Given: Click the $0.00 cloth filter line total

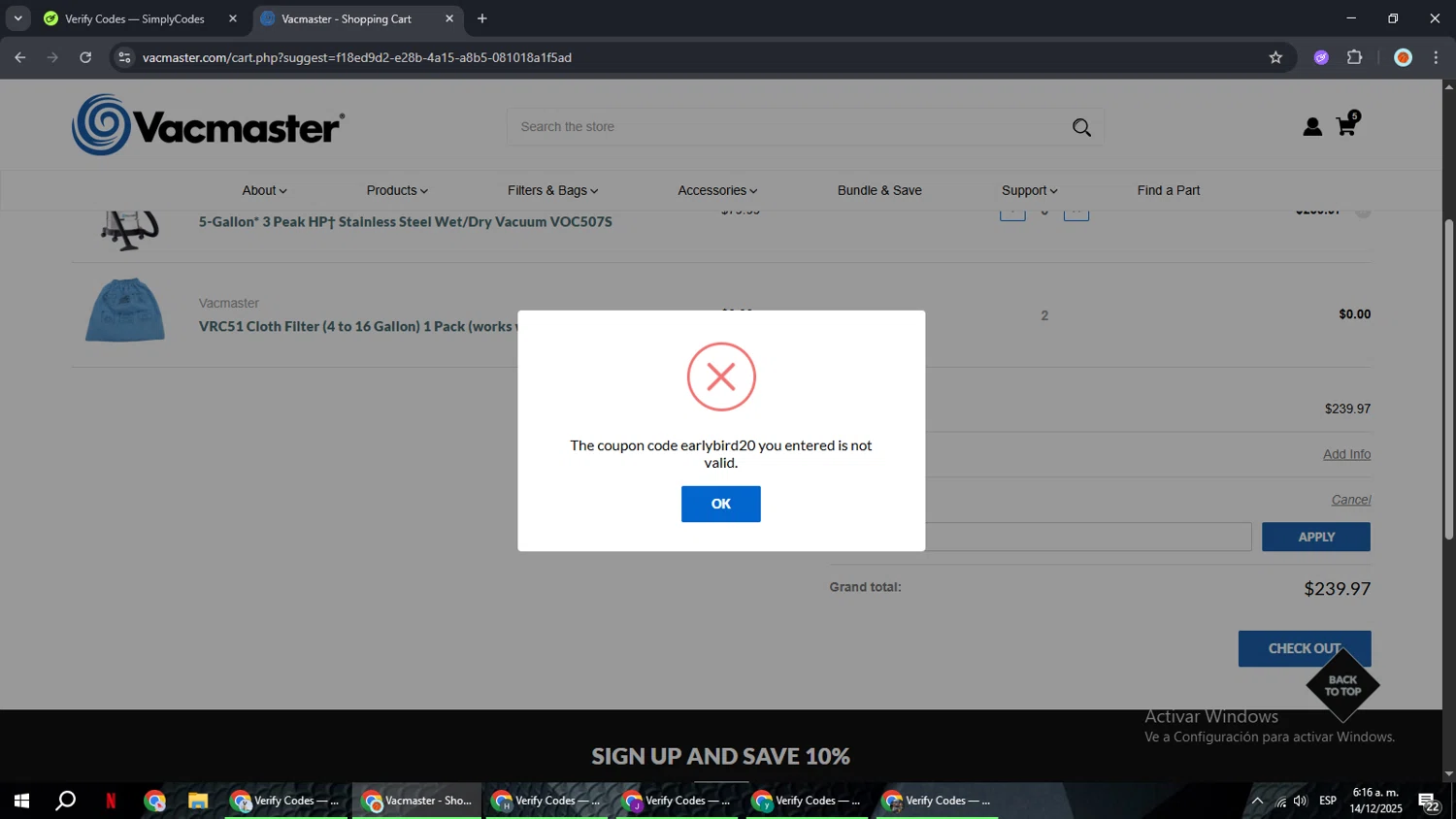Looking at the screenshot, I should point(1354,313).
